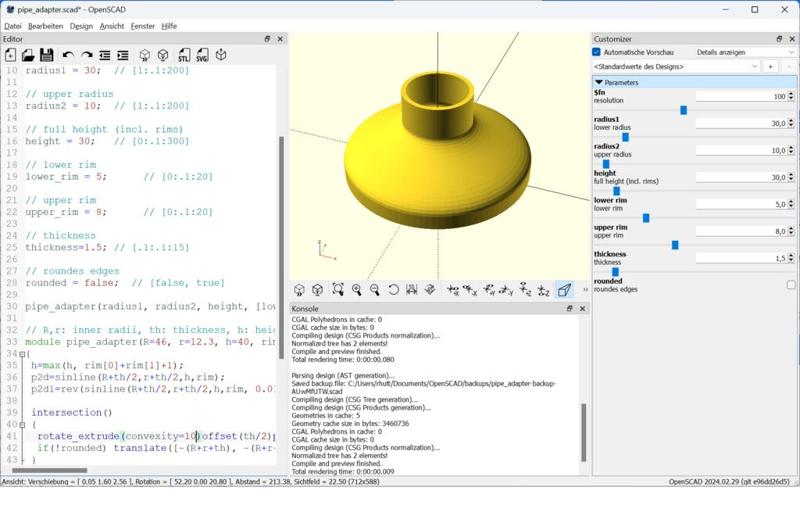Open the Bearbeiten menu
The height and width of the screenshot is (512, 800).
click(45, 26)
